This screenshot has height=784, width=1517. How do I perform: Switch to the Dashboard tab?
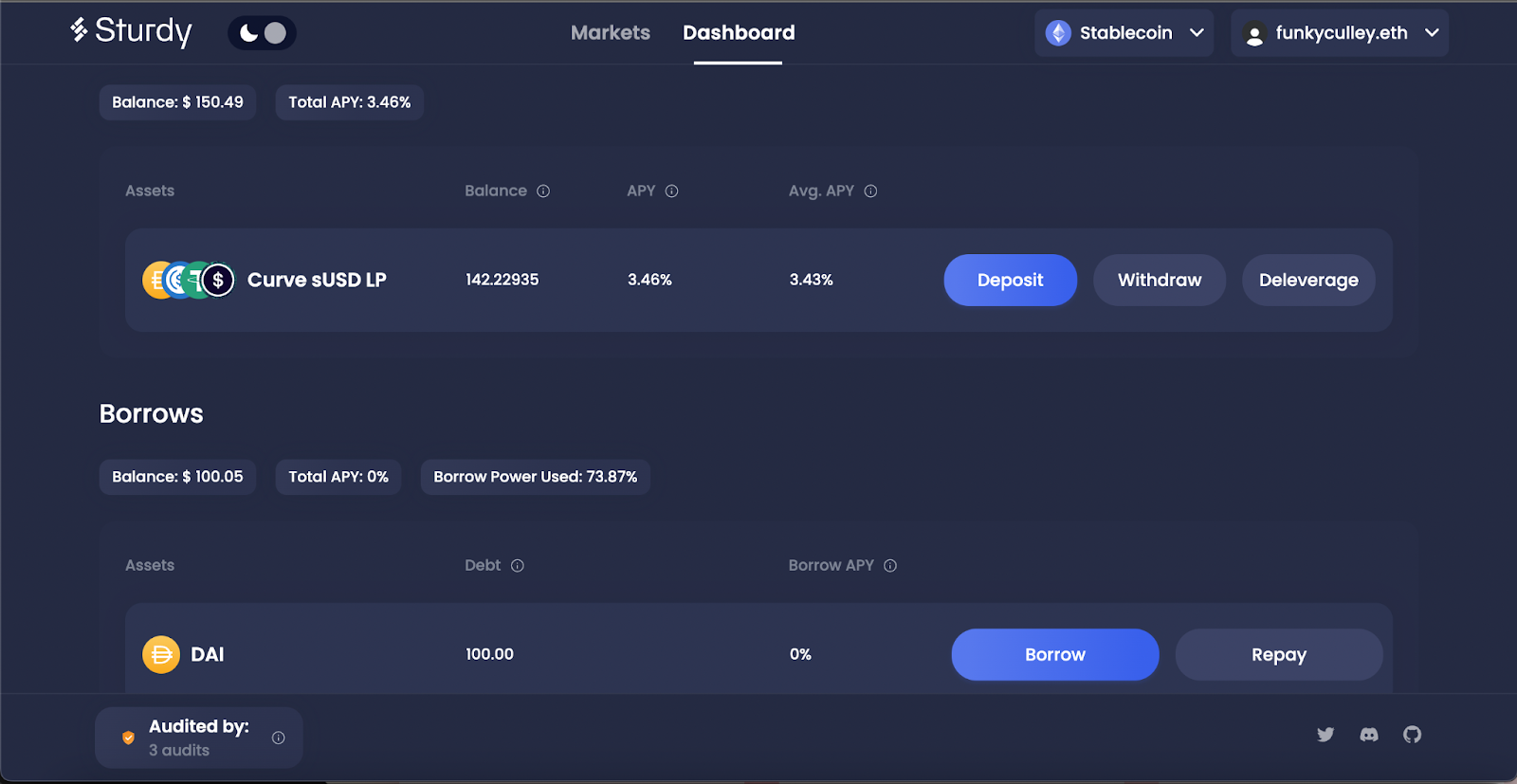coord(739,32)
